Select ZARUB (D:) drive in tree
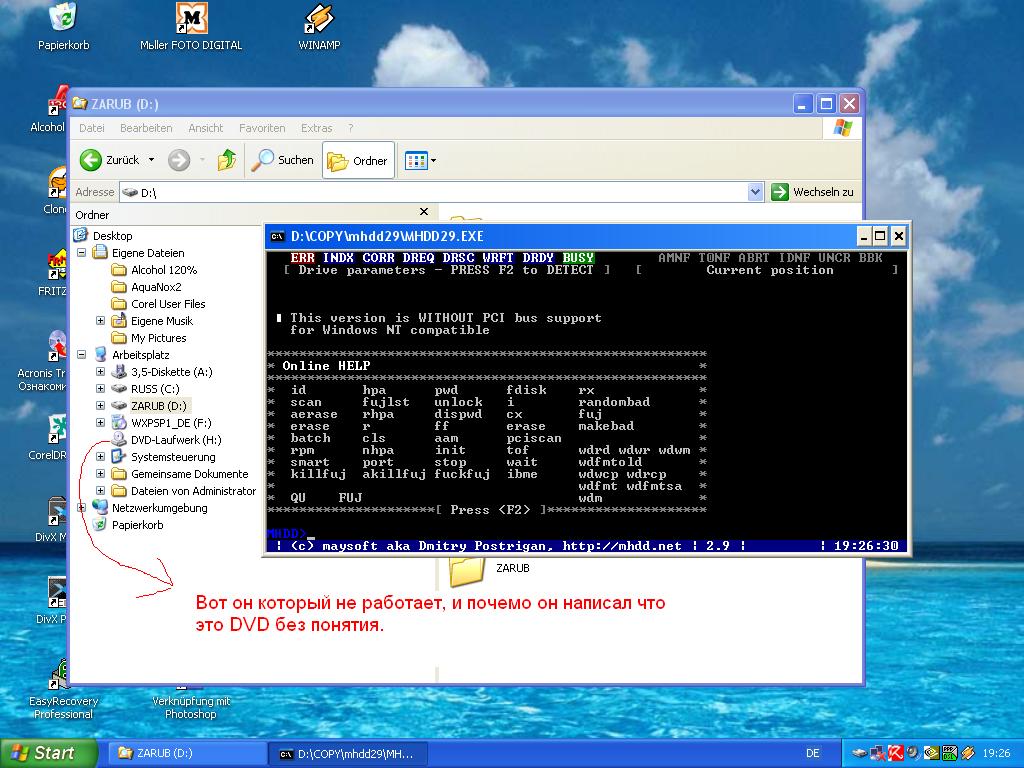The height and width of the screenshot is (768, 1024). [x=159, y=406]
